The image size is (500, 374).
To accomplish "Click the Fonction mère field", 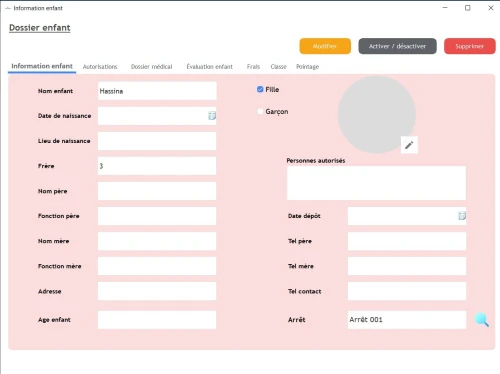I will [157, 266].
